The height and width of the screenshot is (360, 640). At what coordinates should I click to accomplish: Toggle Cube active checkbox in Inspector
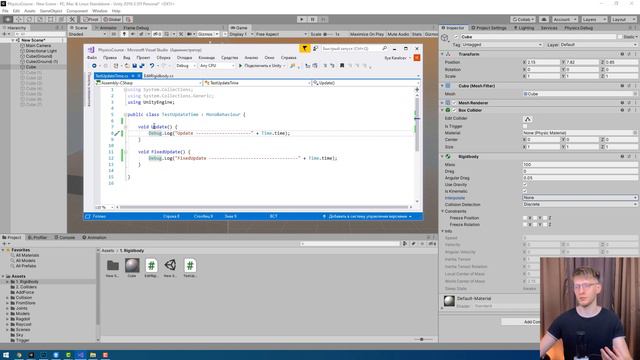point(456,37)
